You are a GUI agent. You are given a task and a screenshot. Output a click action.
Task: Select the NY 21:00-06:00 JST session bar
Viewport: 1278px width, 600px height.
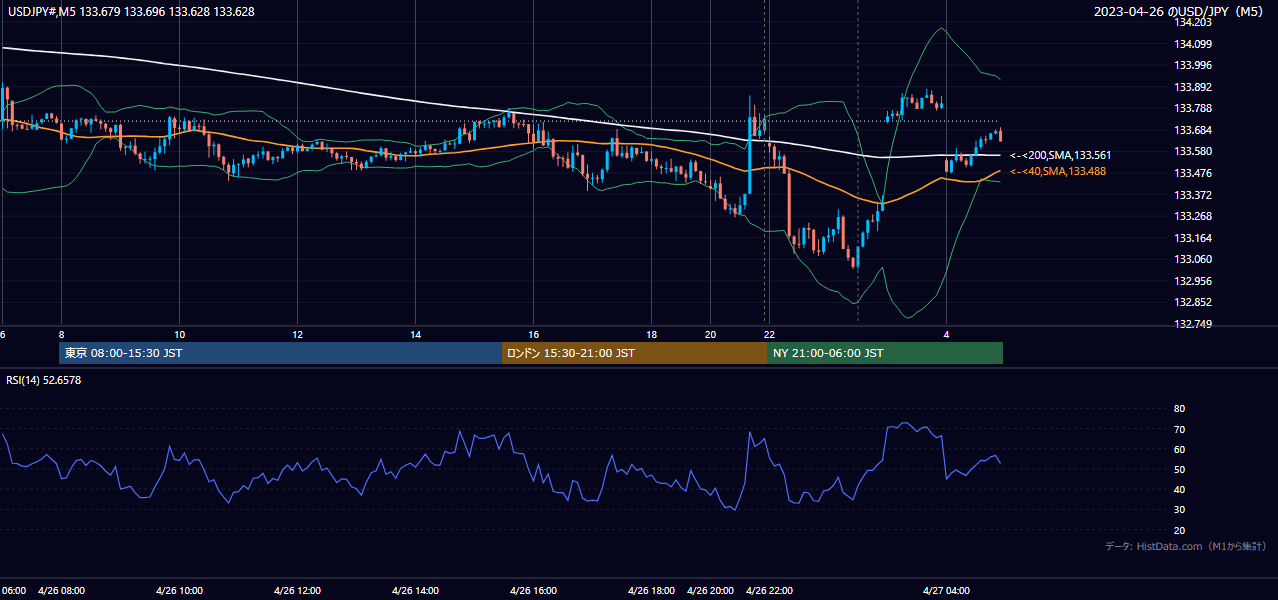pyautogui.click(x=885, y=353)
